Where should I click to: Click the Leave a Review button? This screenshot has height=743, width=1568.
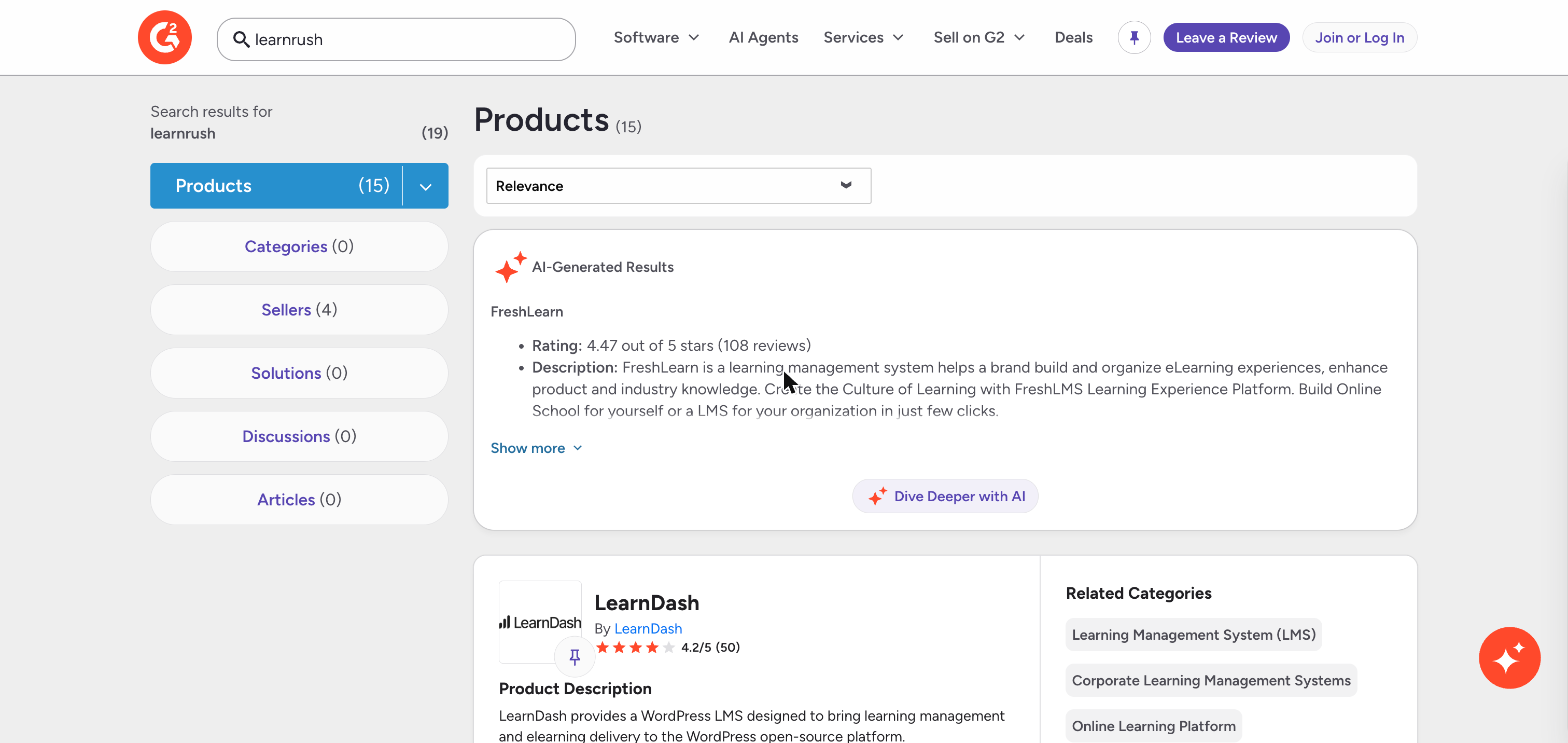[1226, 38]
